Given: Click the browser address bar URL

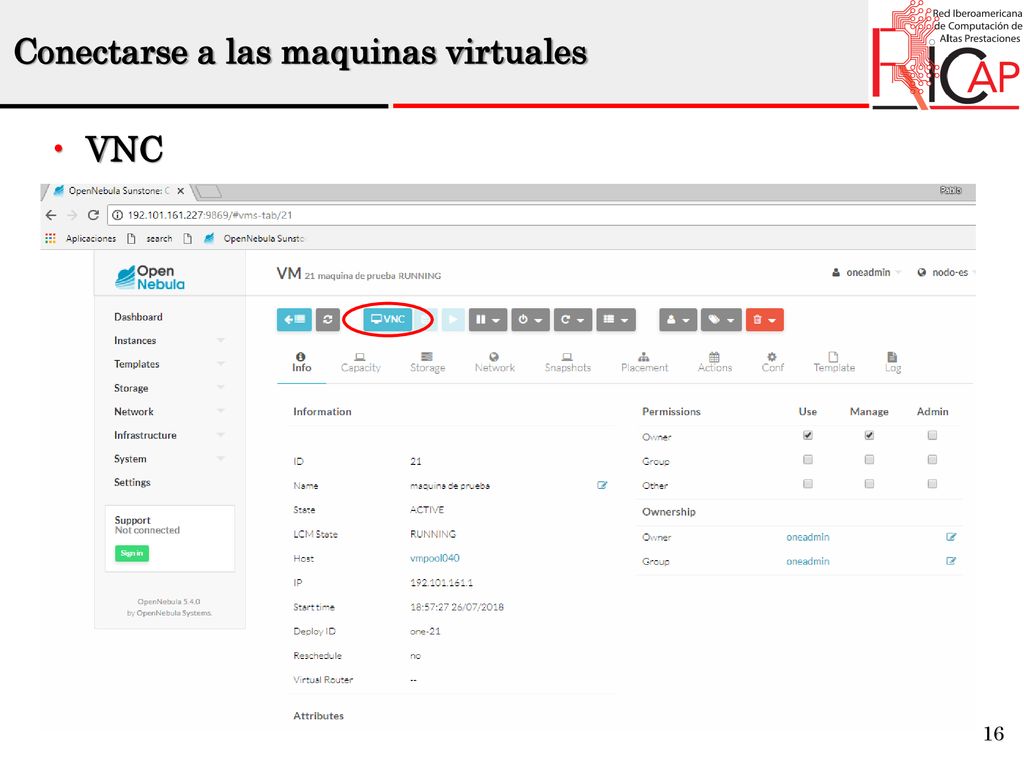Looking at the screenshot, I should pos(210,215).
